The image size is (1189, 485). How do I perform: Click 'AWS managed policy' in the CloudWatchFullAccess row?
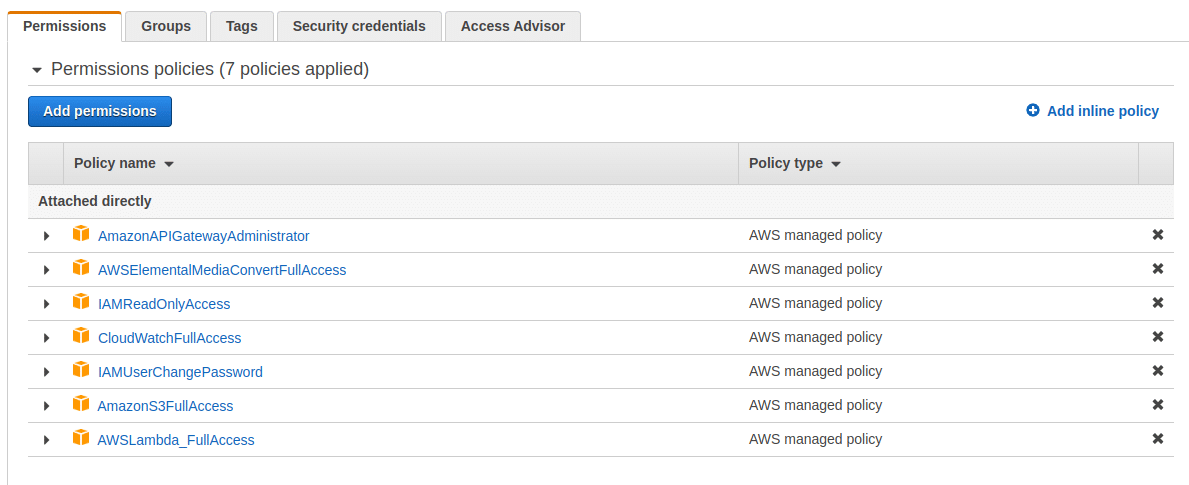(815, 337)
